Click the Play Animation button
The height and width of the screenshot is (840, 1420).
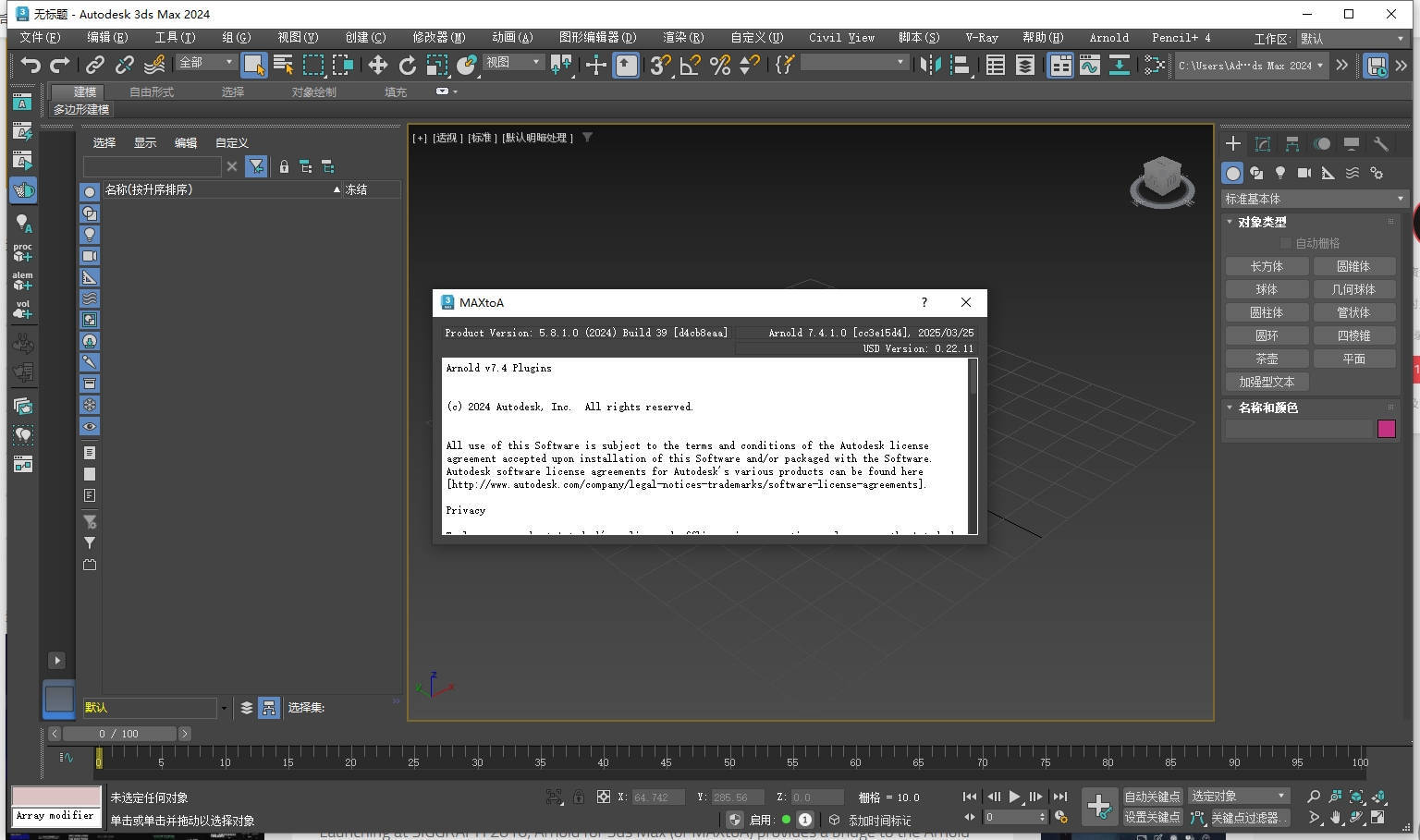click(x=1015, y=797)
